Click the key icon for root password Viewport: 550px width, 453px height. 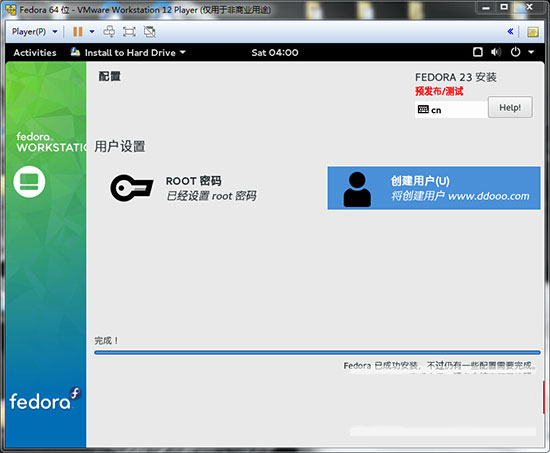pos(132,188)
